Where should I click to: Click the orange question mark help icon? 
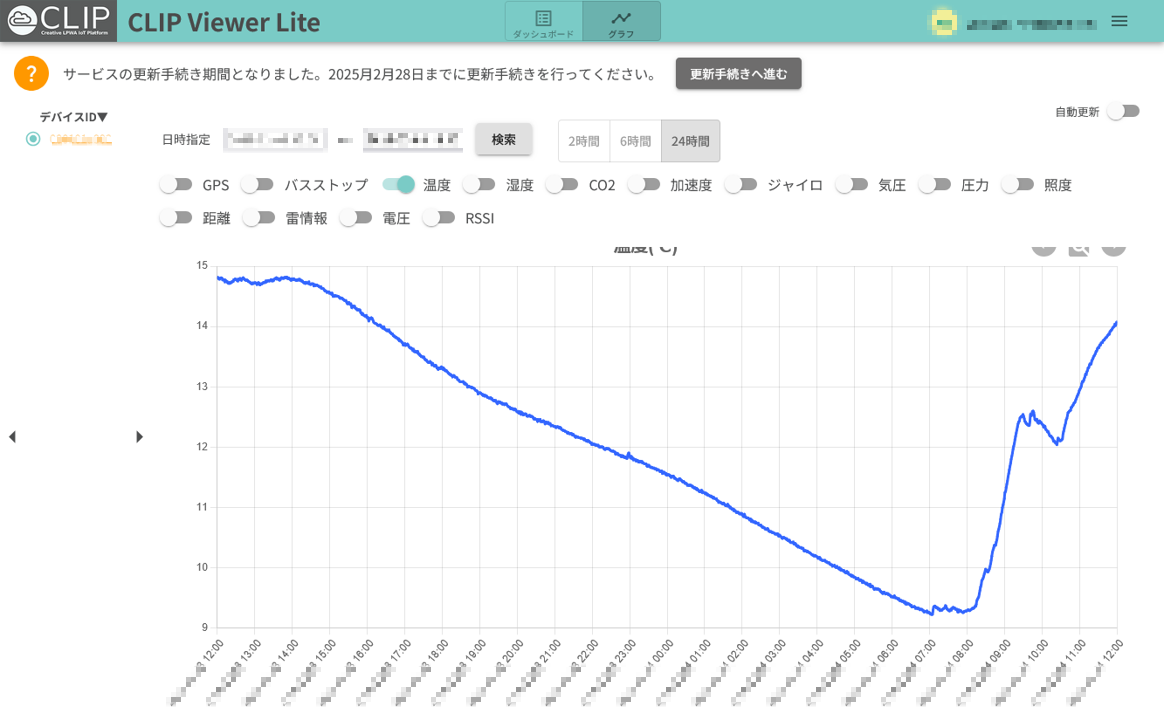pyautogui.click(x=31, y=73)
